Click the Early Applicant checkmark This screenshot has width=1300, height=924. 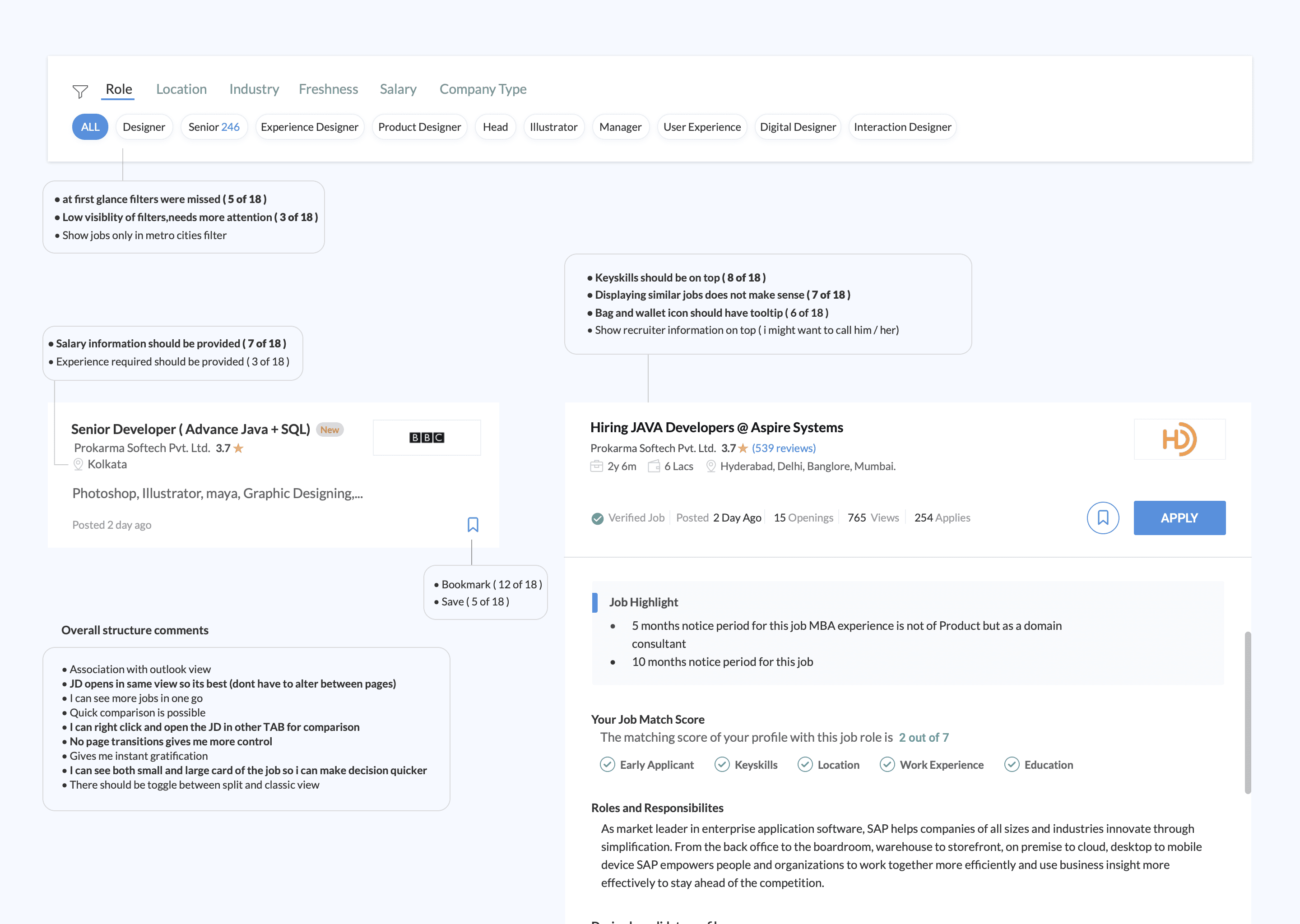(607, 764)
